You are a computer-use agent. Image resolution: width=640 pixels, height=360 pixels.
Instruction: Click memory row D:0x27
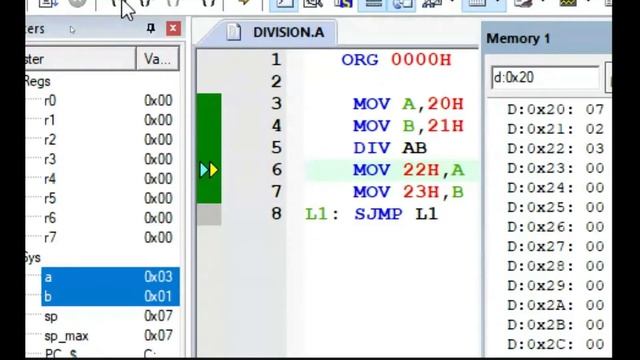556,247
